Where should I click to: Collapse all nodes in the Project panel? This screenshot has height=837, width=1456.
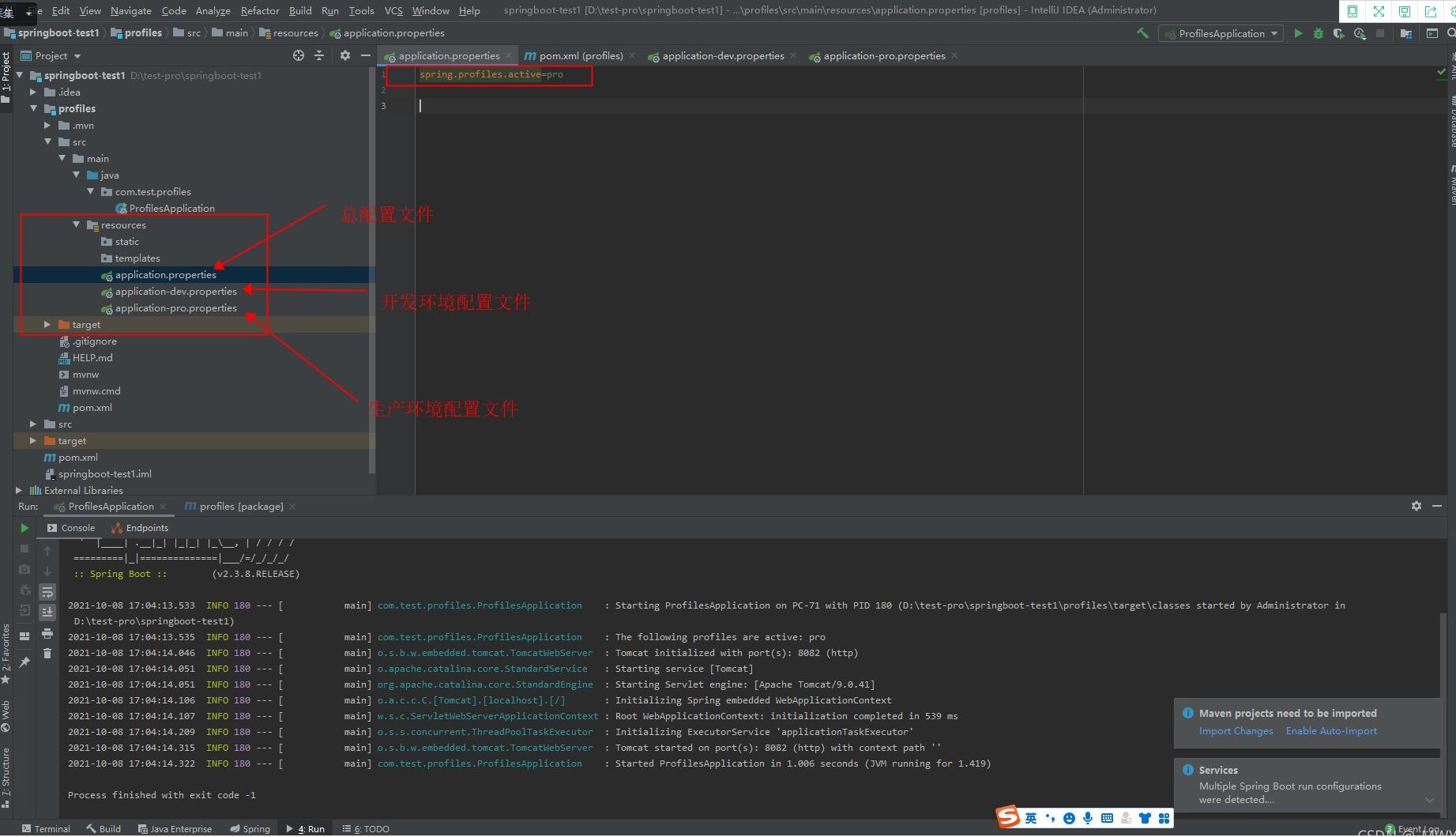pyautogui.click(x=319, y=55)
